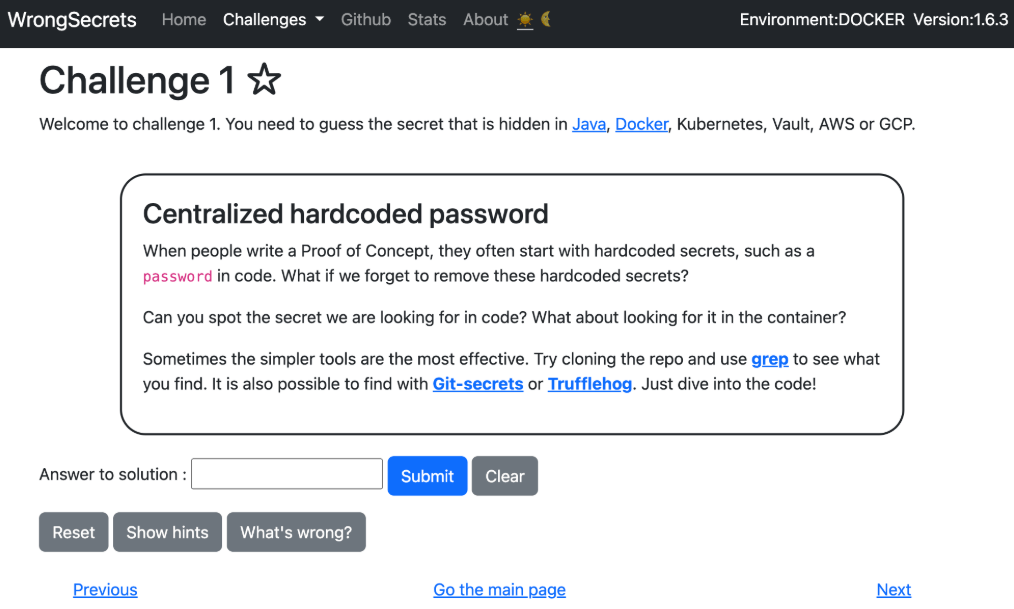Click the moon dark-mode icon
The image size is (1014, 609).
tap(546, 20)
